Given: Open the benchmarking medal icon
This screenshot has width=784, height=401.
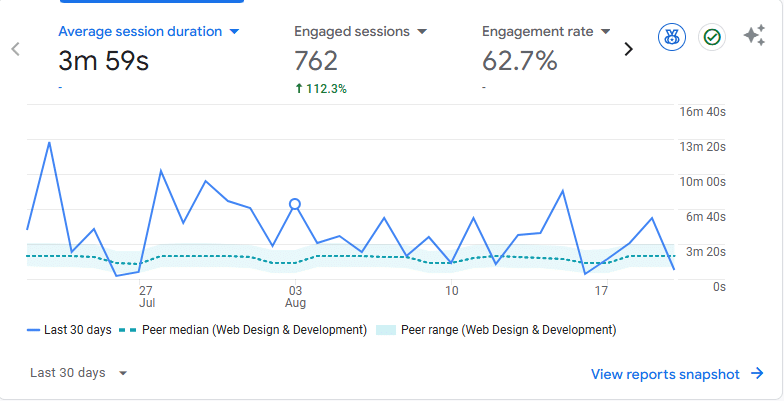Looking at the screenshot, I should (672, 37).
